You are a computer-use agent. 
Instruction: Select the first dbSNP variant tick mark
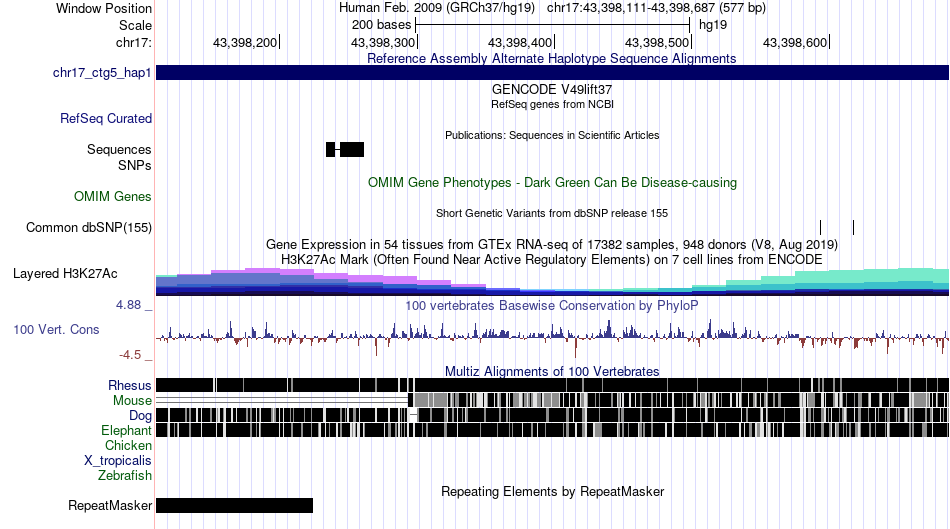820,227
